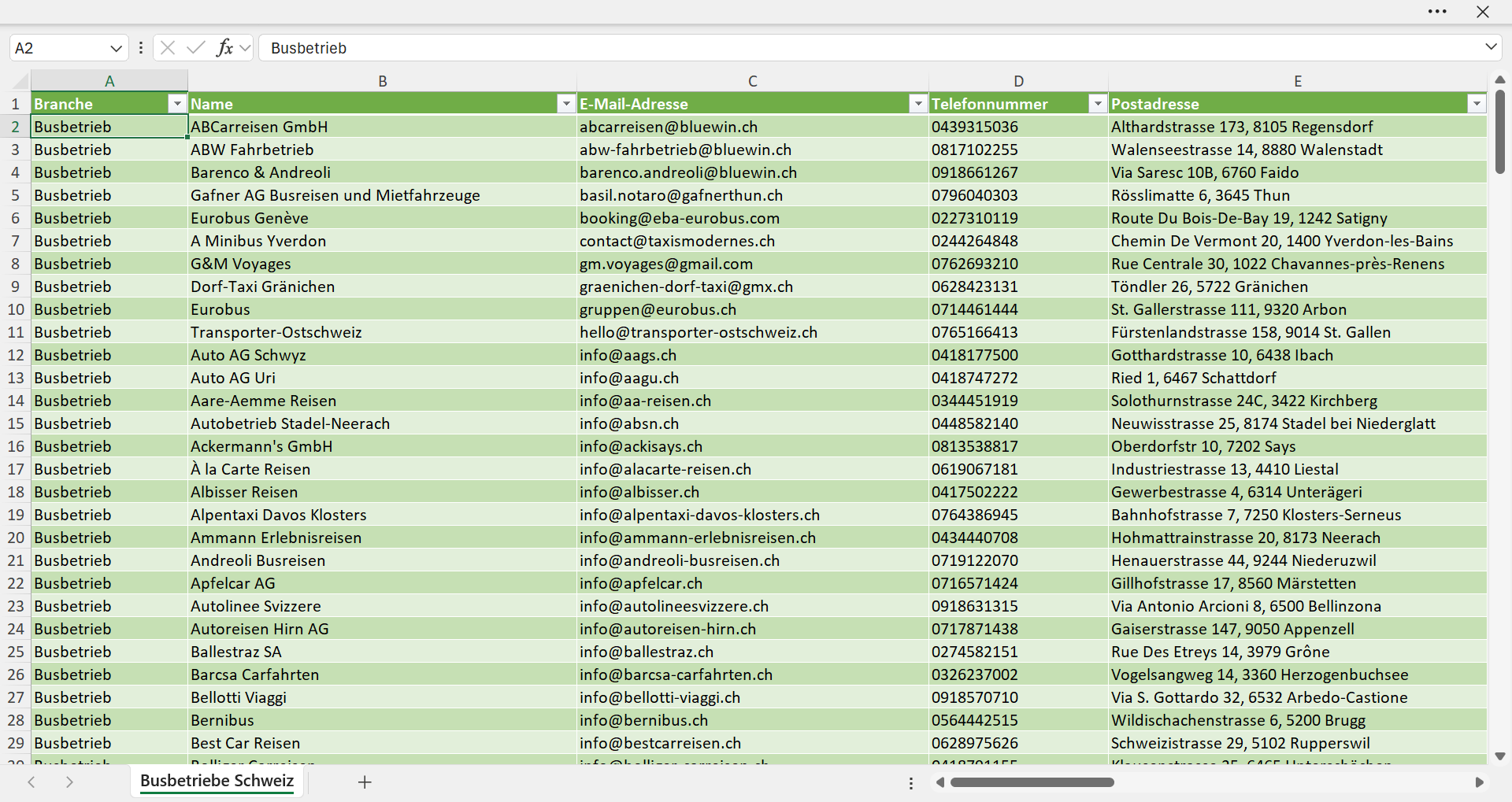This screenshot has width=1512, height=802.
Task: Click the horizontal scrollbar thumb
Action: pos(1032,782)
